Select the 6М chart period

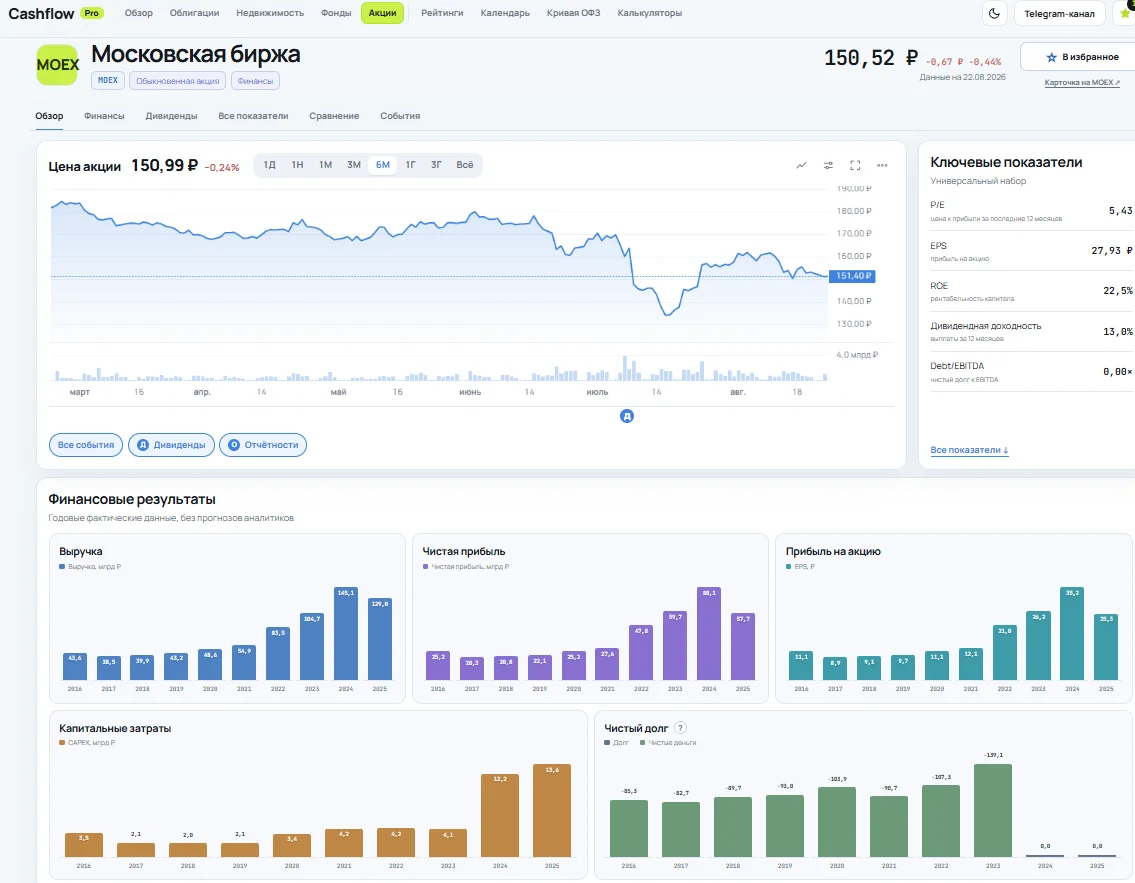point(383,165)
